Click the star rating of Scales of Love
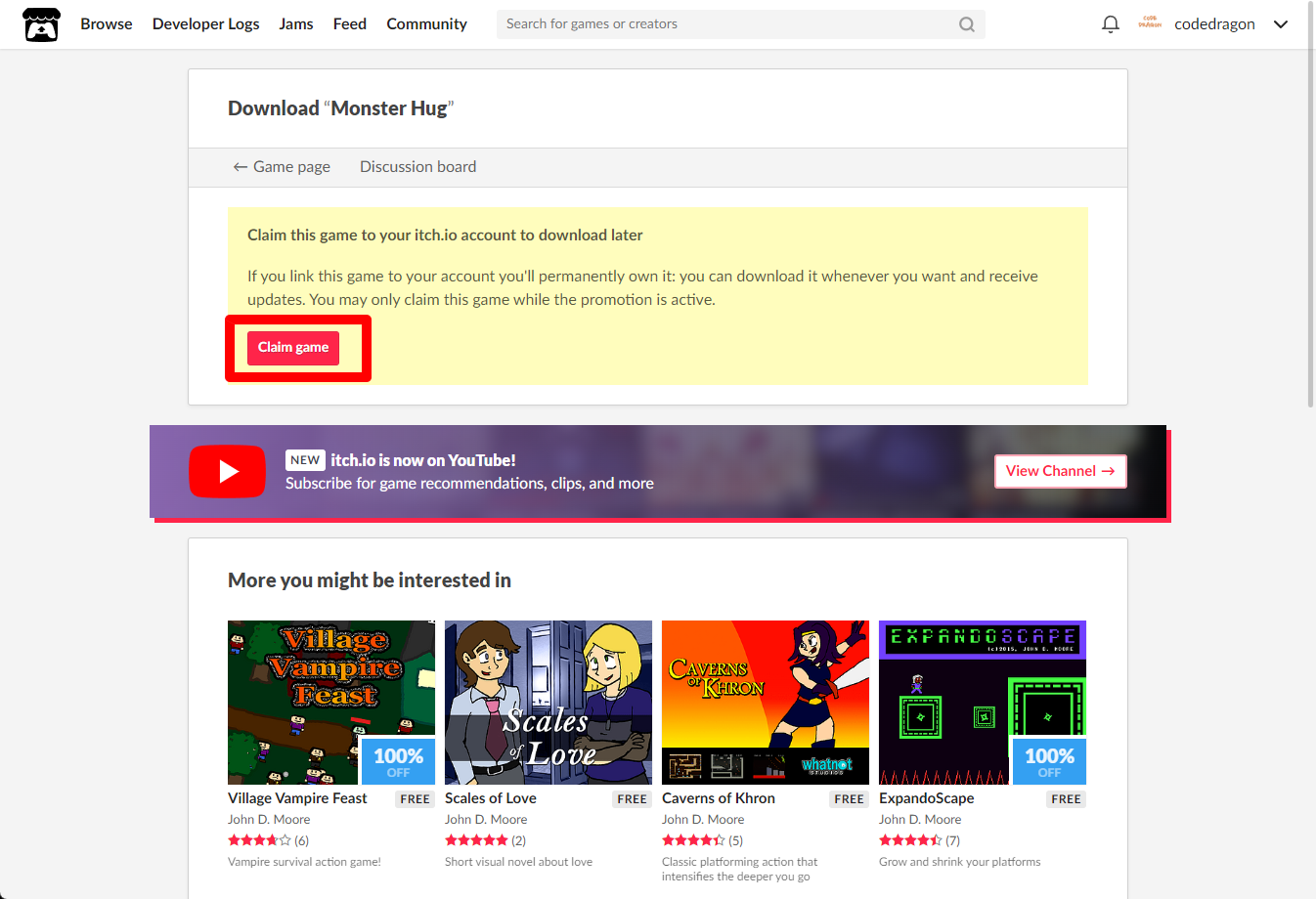This screenshot has height=899, width=1316. pyautogui.click(x=476, y=840)
